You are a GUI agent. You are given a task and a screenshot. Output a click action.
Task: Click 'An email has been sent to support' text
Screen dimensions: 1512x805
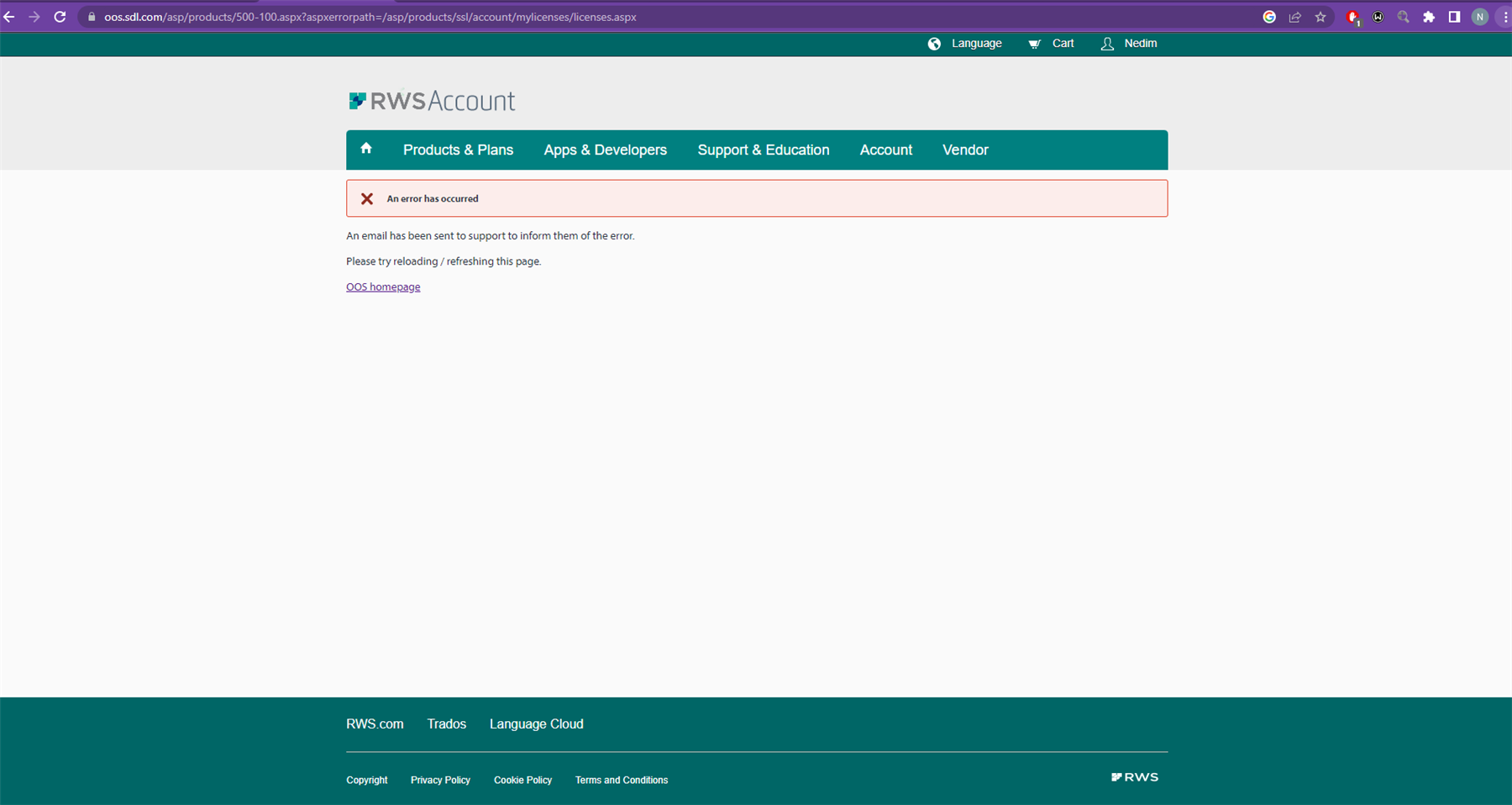point(491,236)
